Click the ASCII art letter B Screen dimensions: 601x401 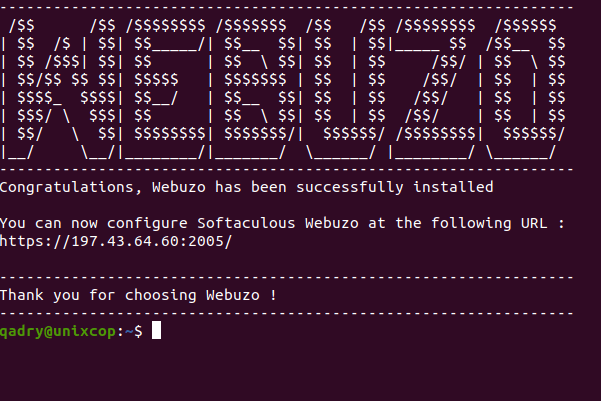pyautogui.click(x=253, y=89)
